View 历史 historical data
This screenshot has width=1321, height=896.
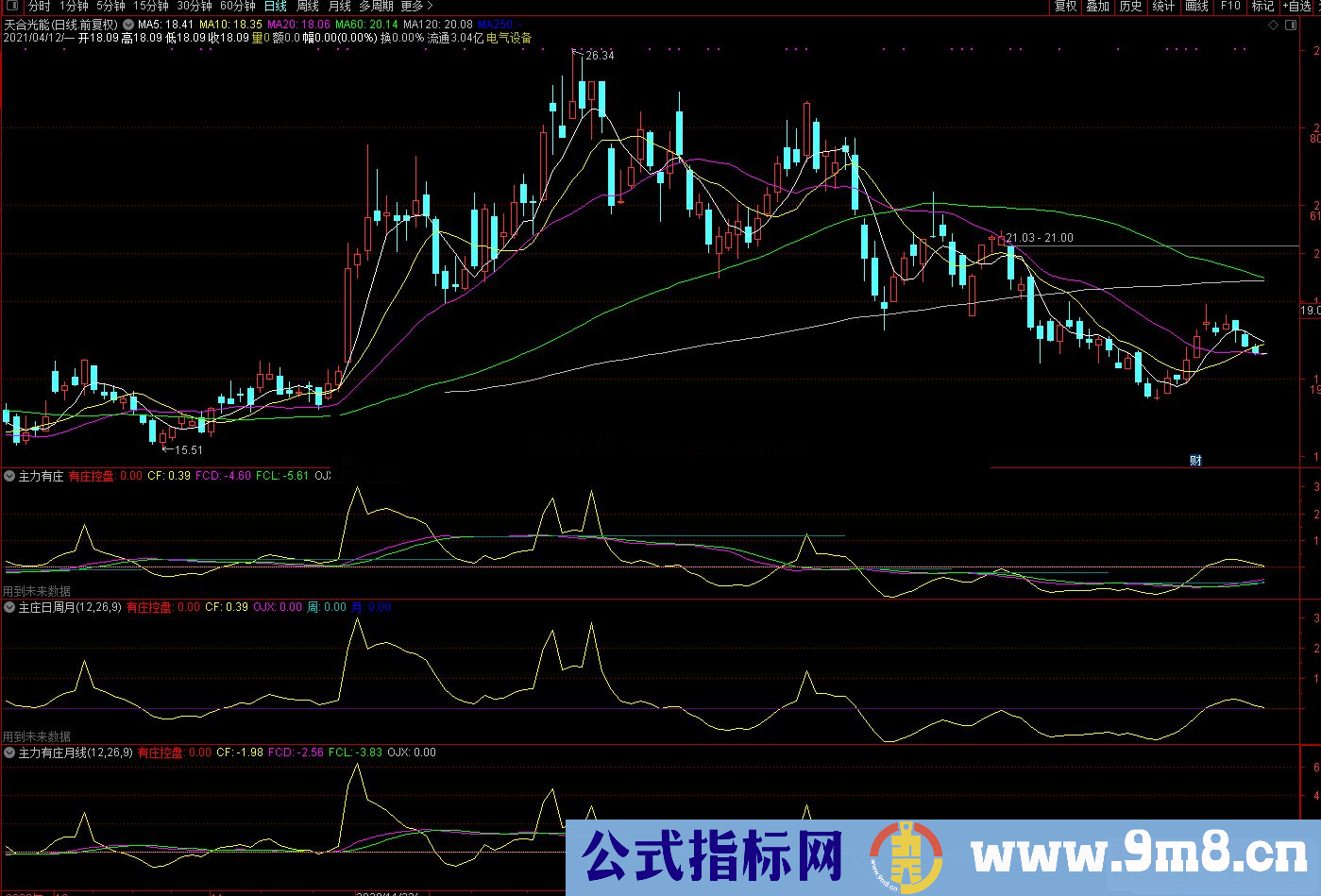(1129, 7)
